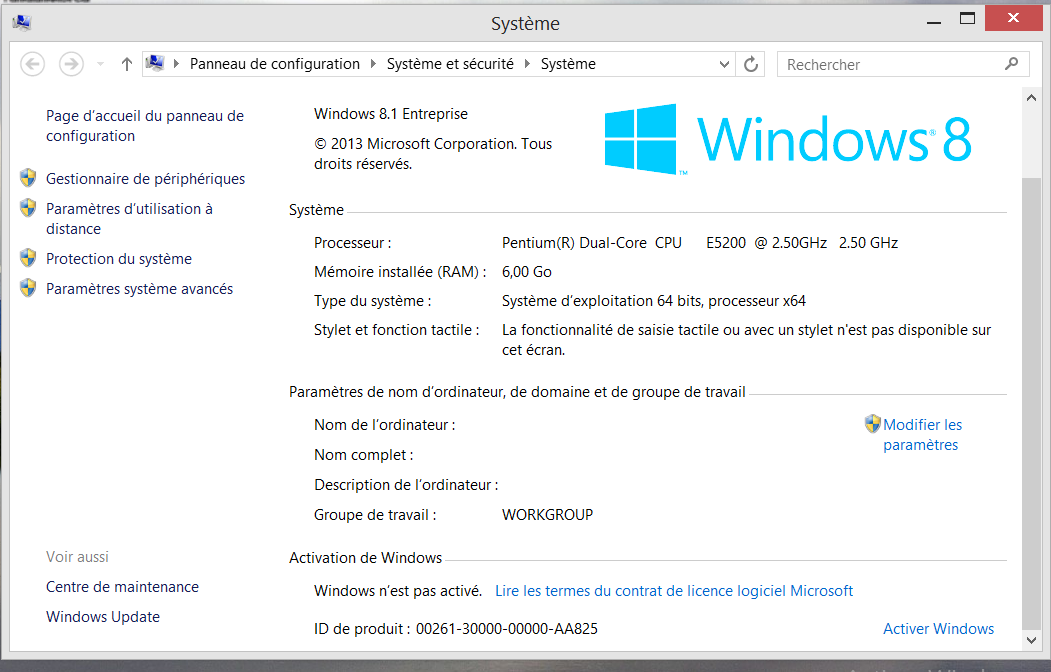Refresh the page with the refresh icon
Image resolution: width=1051 pixels, height=672 pixels.
751,64
